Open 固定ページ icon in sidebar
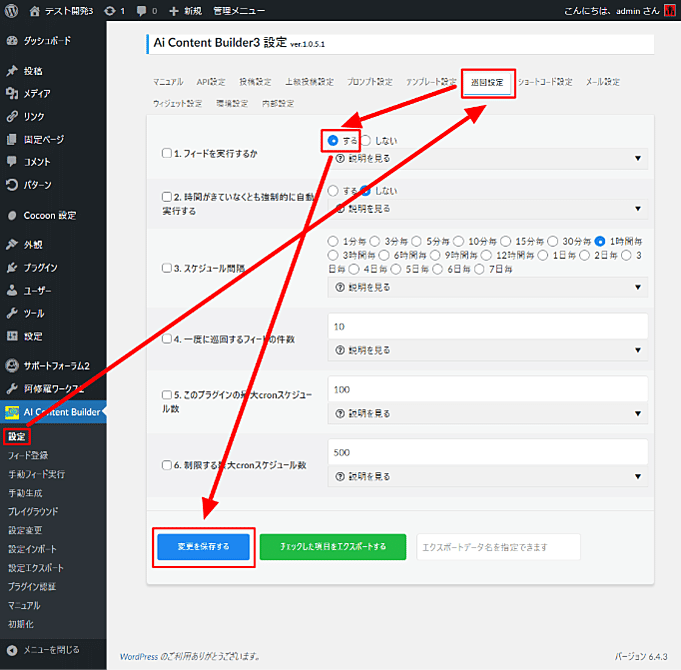 click(x=12, y=139)
